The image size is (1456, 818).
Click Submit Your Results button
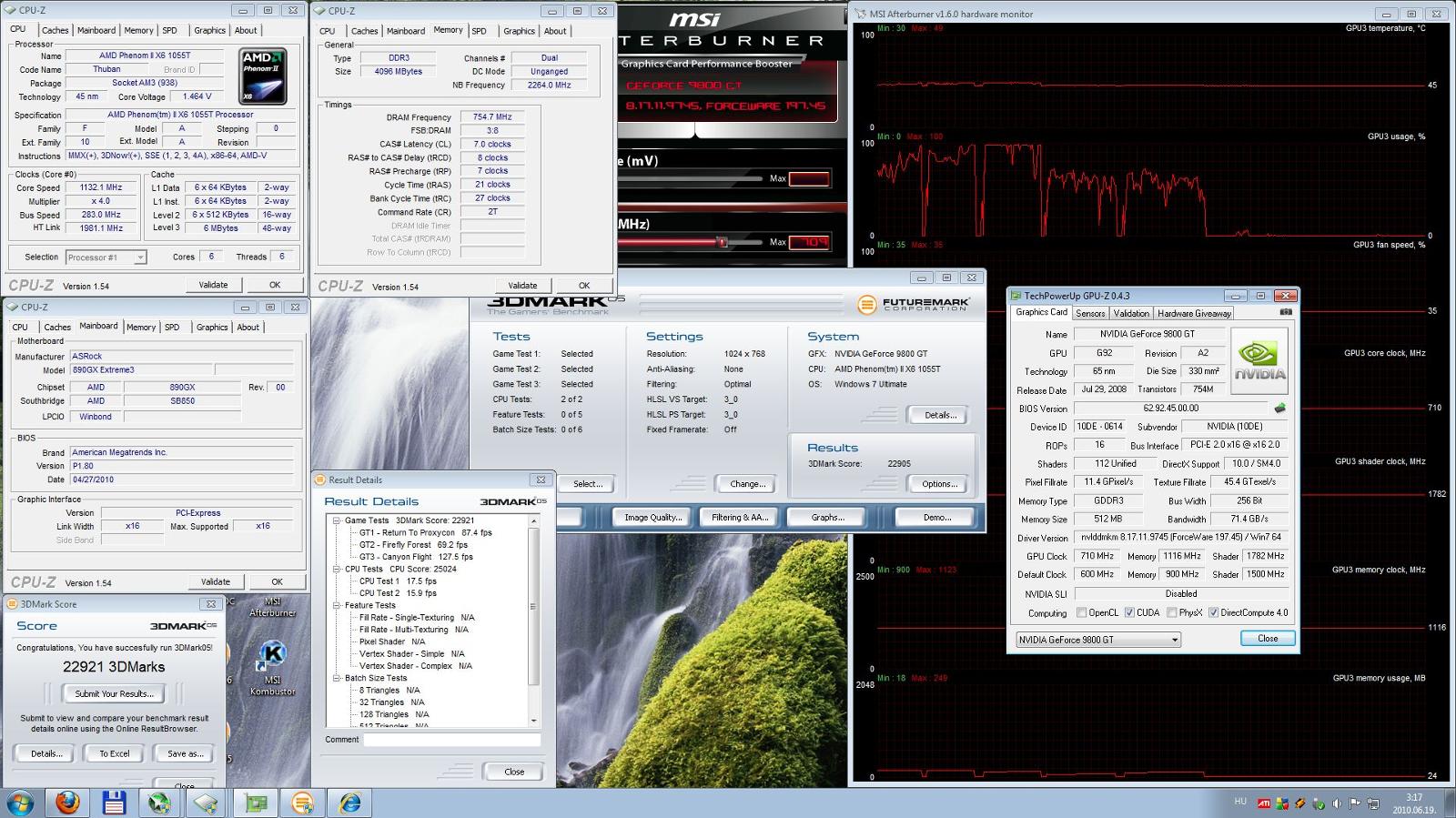pos(114,693)
